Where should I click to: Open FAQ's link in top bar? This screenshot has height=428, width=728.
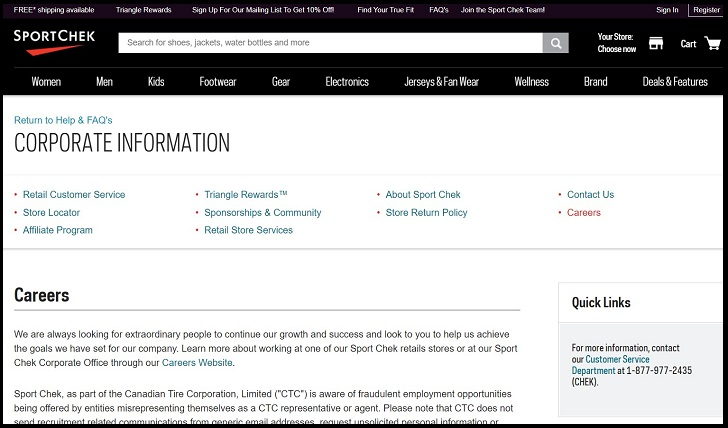(x=439, y=10)
